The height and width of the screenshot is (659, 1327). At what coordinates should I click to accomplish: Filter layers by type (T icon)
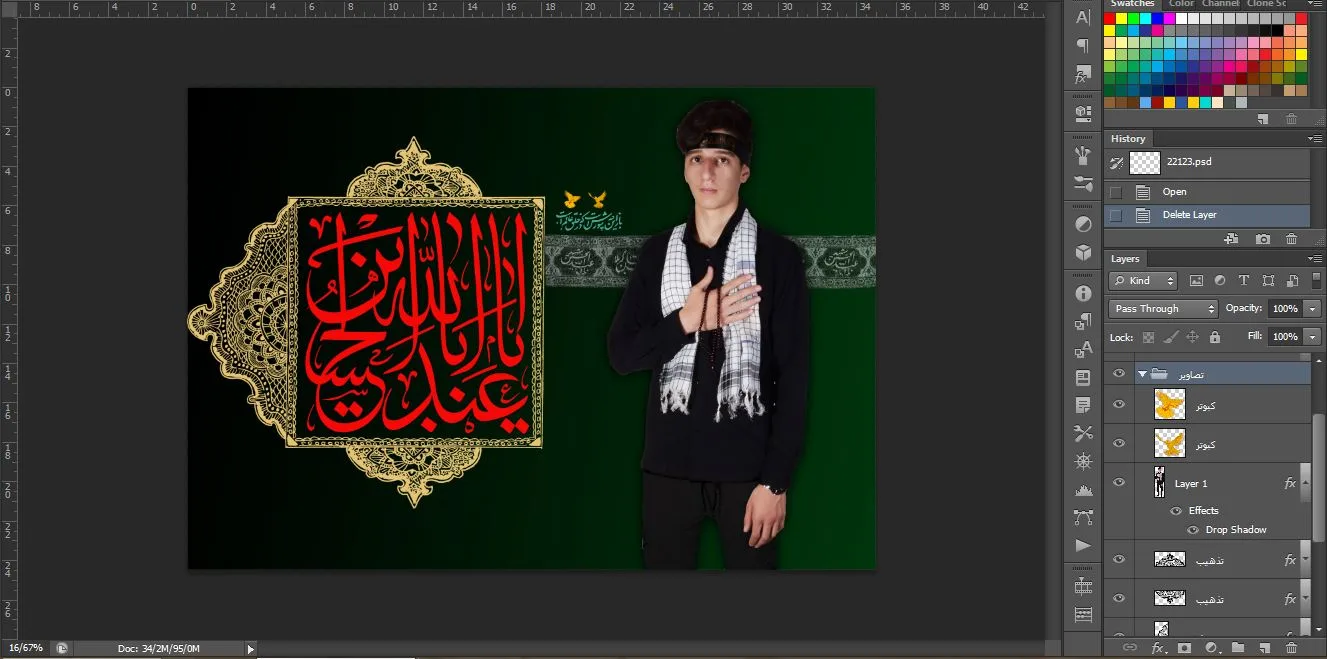[1244, 281]
